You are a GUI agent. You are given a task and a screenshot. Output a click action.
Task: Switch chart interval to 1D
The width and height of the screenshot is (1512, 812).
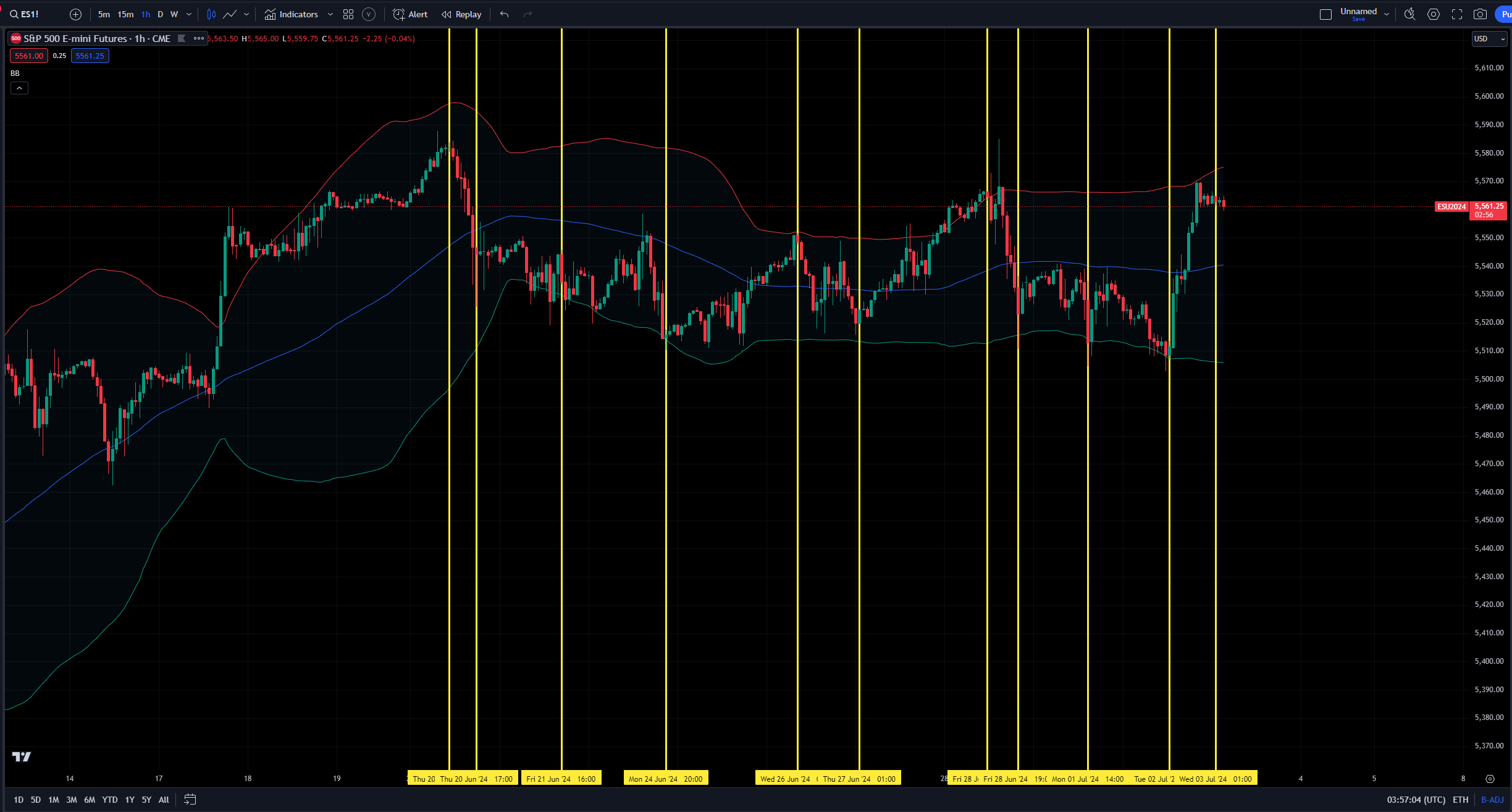[18, 799]
